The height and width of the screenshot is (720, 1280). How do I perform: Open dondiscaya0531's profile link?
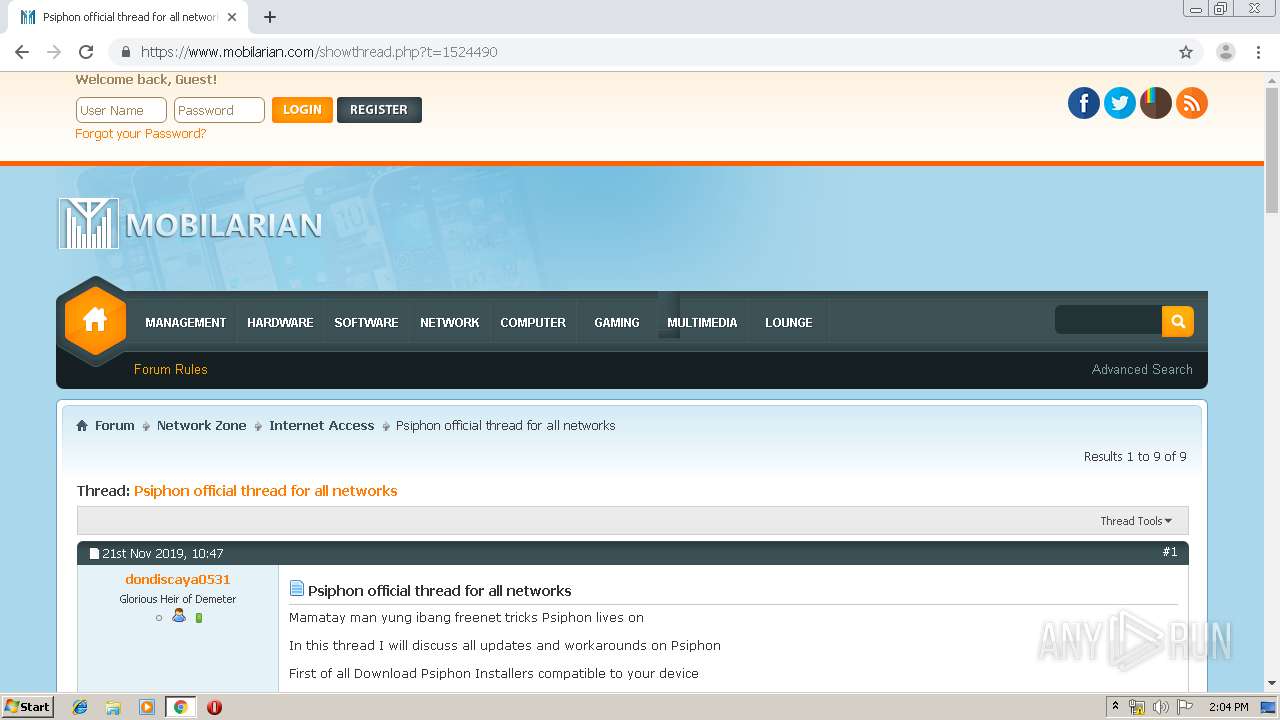178,579
